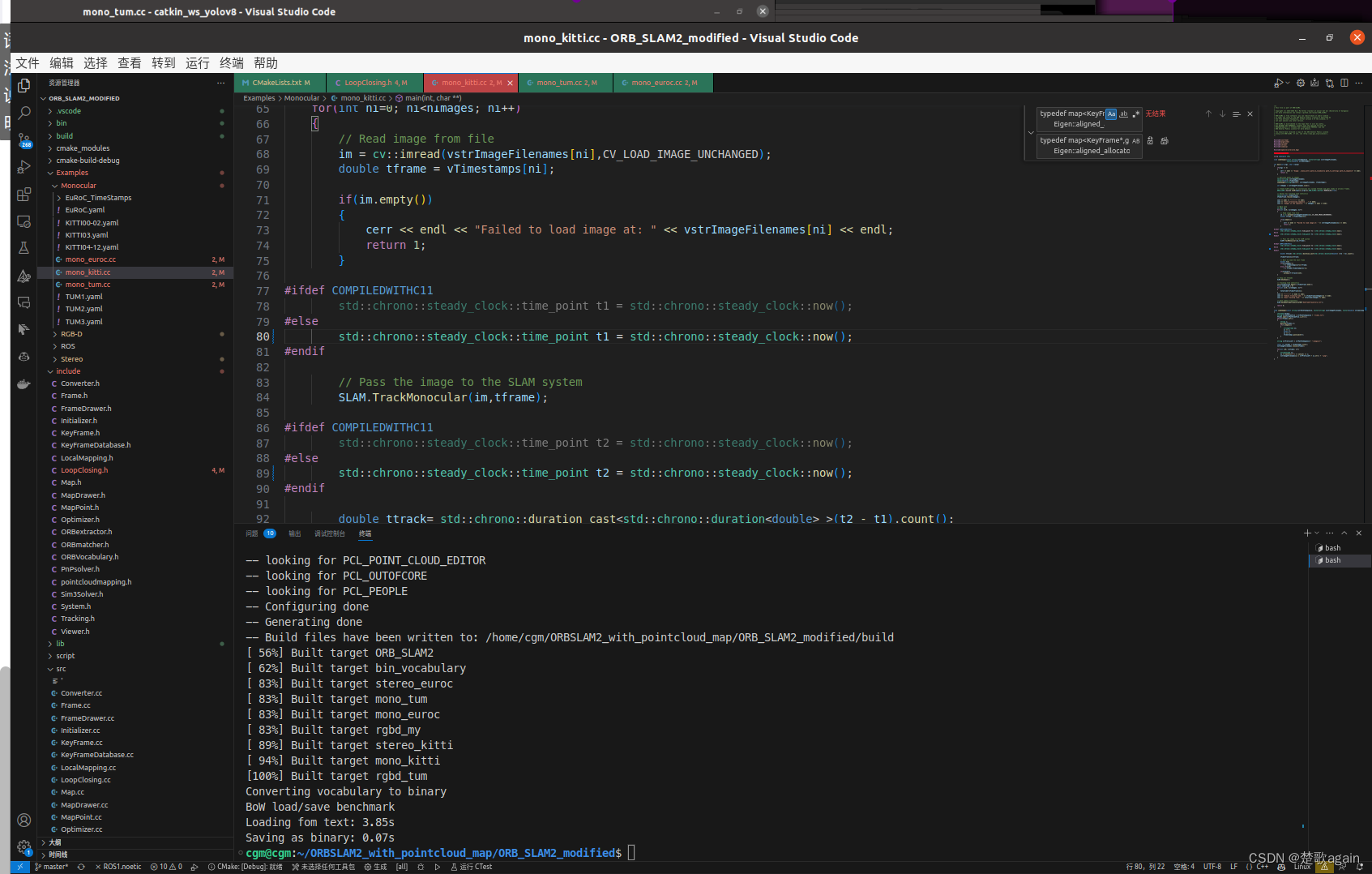Open editor More Actions ellipsis
The width and height of the screenshot is (1372, 874).
(x=1359, y=83)
